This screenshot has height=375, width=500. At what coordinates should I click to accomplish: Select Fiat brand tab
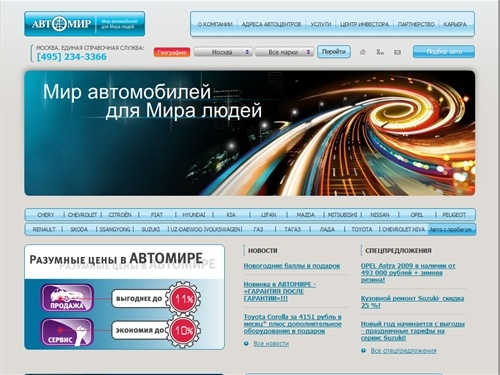157,215
